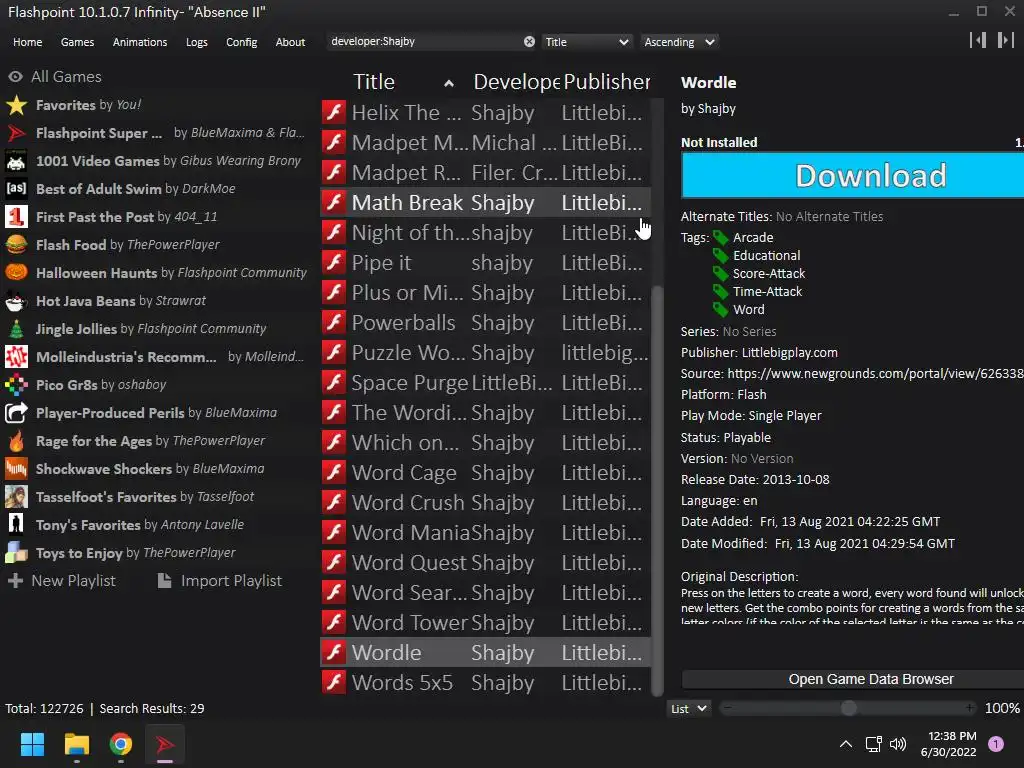Select the Wordle game row
Viewport: 1024px width, 768px height.
click(485, 652)
